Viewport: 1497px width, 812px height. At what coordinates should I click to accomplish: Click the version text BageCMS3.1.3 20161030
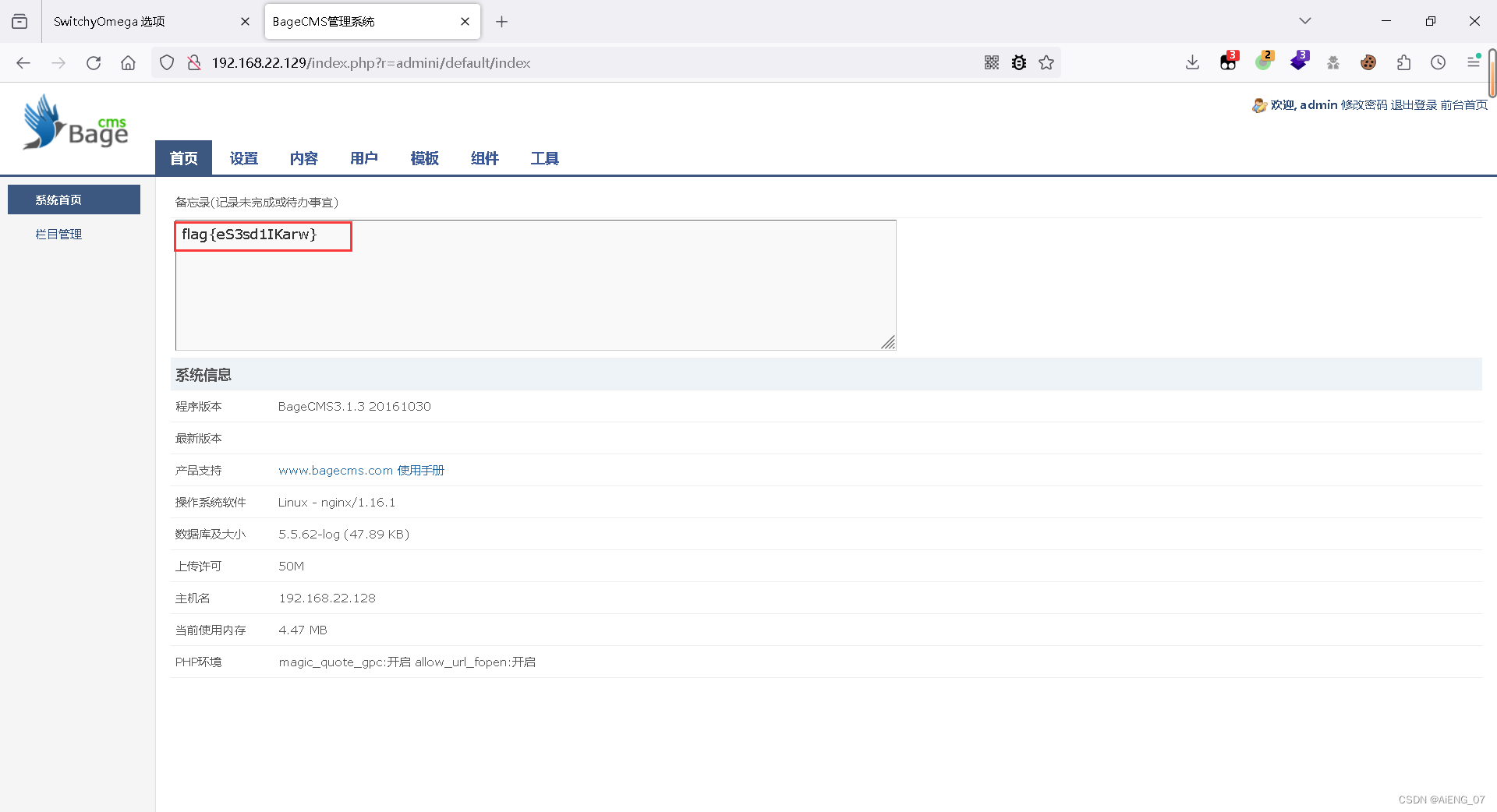pos(354,406)
